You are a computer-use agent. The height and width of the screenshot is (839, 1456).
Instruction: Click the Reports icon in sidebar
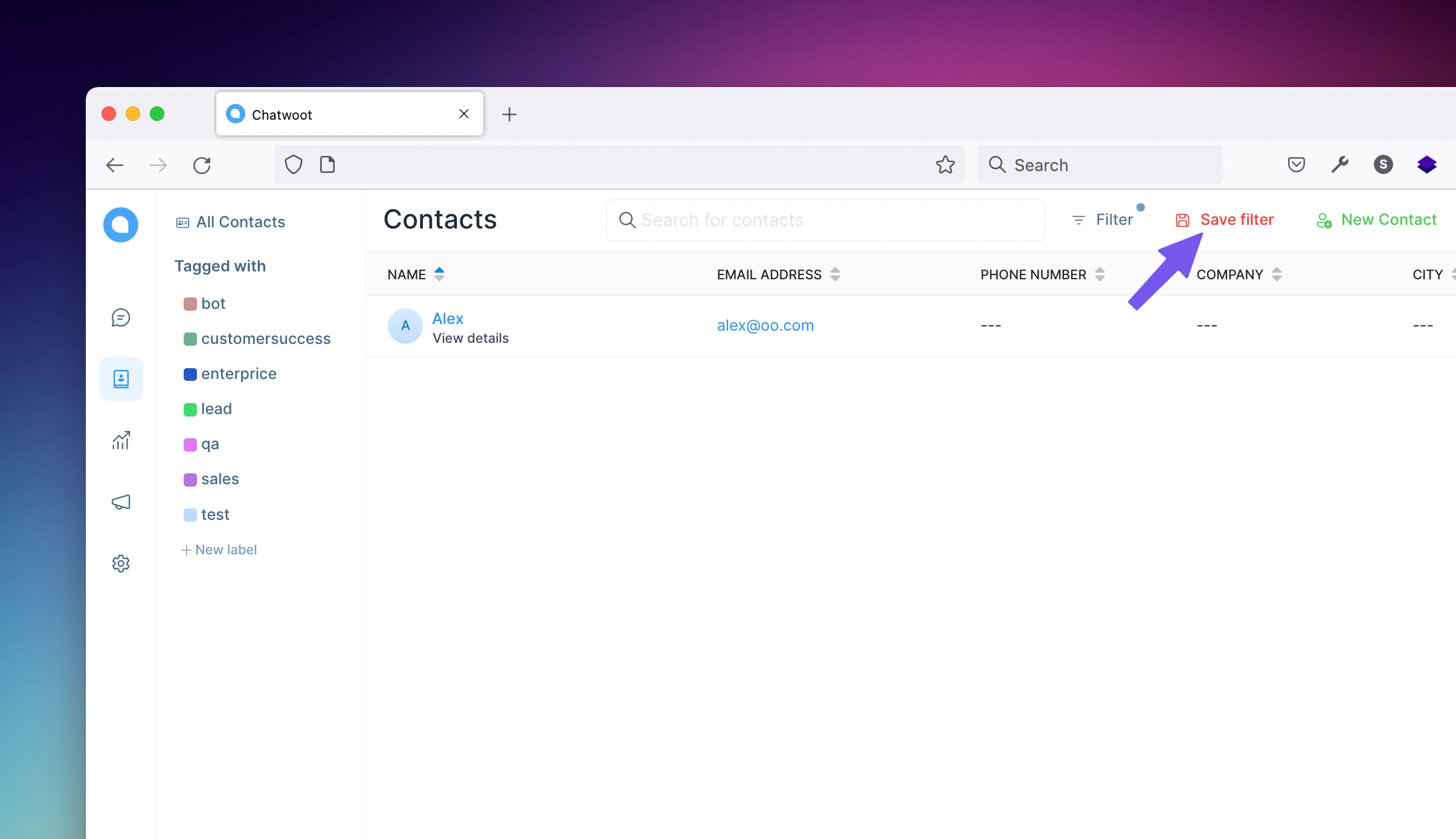pyautogui.click(x=121, y=440)
